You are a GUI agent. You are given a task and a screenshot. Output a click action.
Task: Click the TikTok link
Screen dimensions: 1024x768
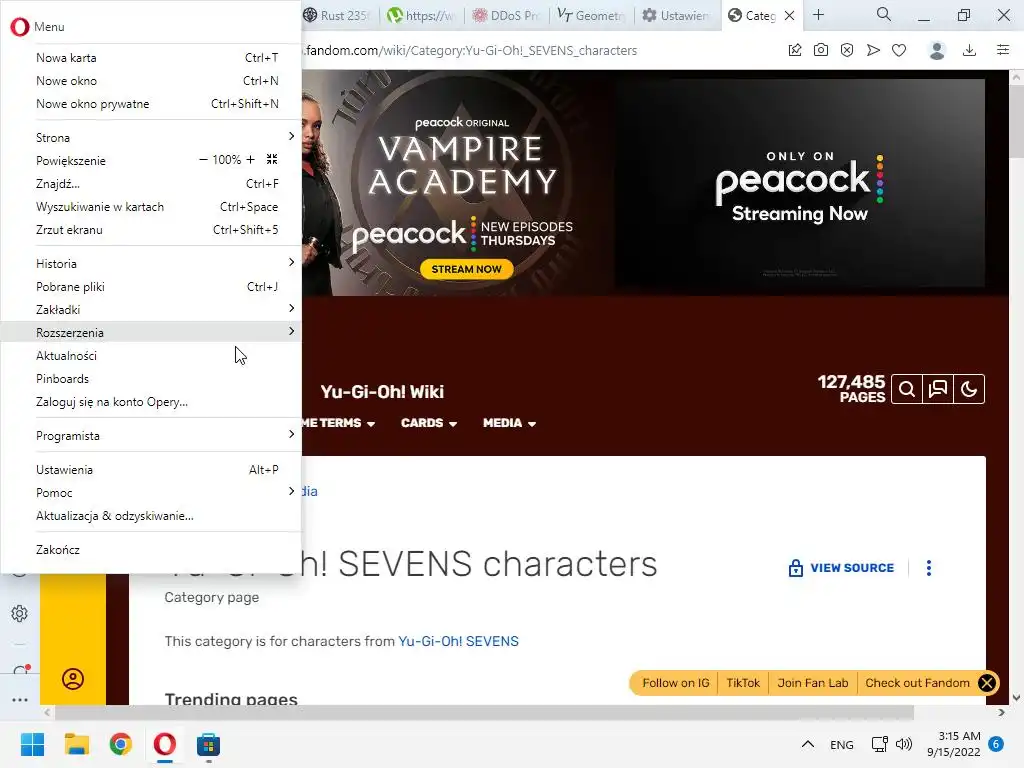[x=743, y=683]
